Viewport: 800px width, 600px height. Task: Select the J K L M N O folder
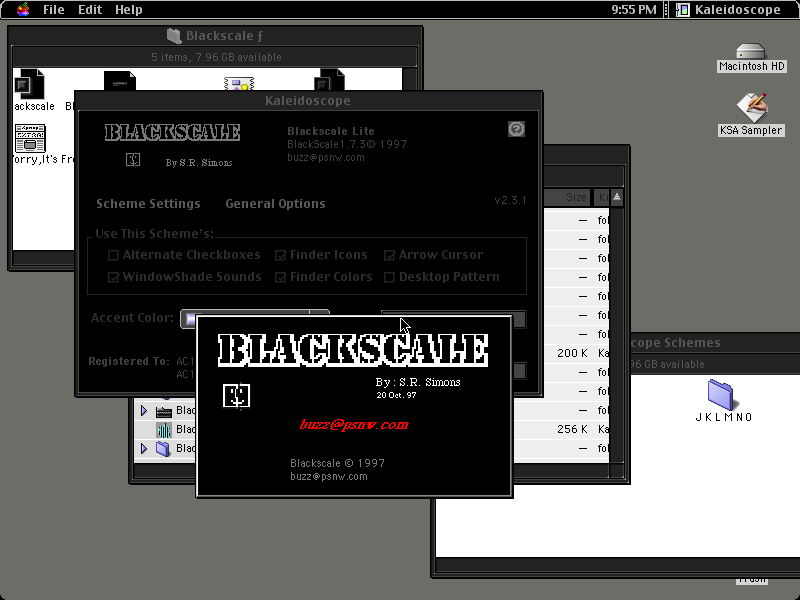[720, 395]
